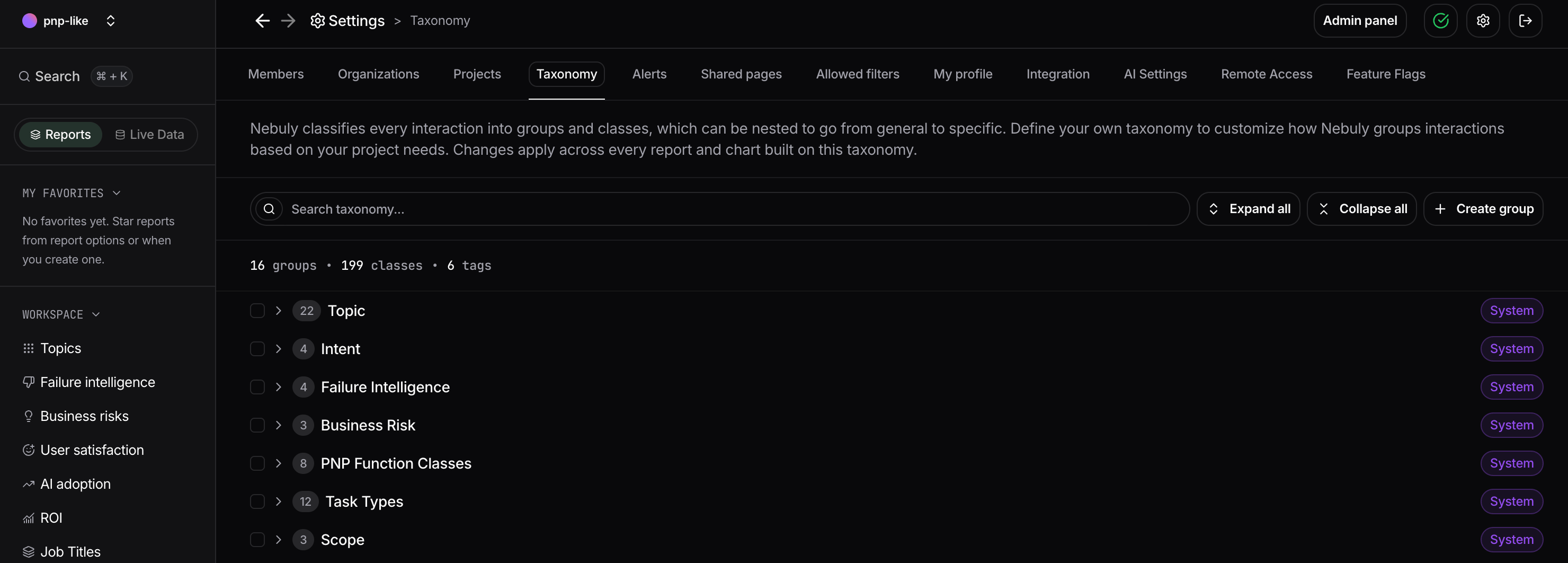Click the Admin panel button
This screenshot has width=1568, height=563.
(x=1360, y=21)
